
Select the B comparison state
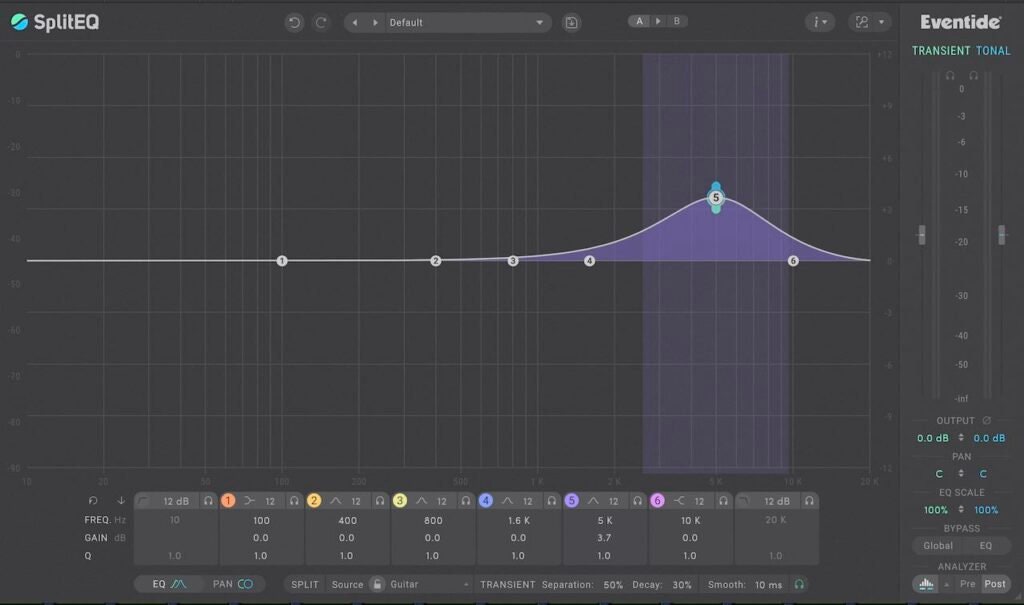pyautogui.click(x=677, y=21)
